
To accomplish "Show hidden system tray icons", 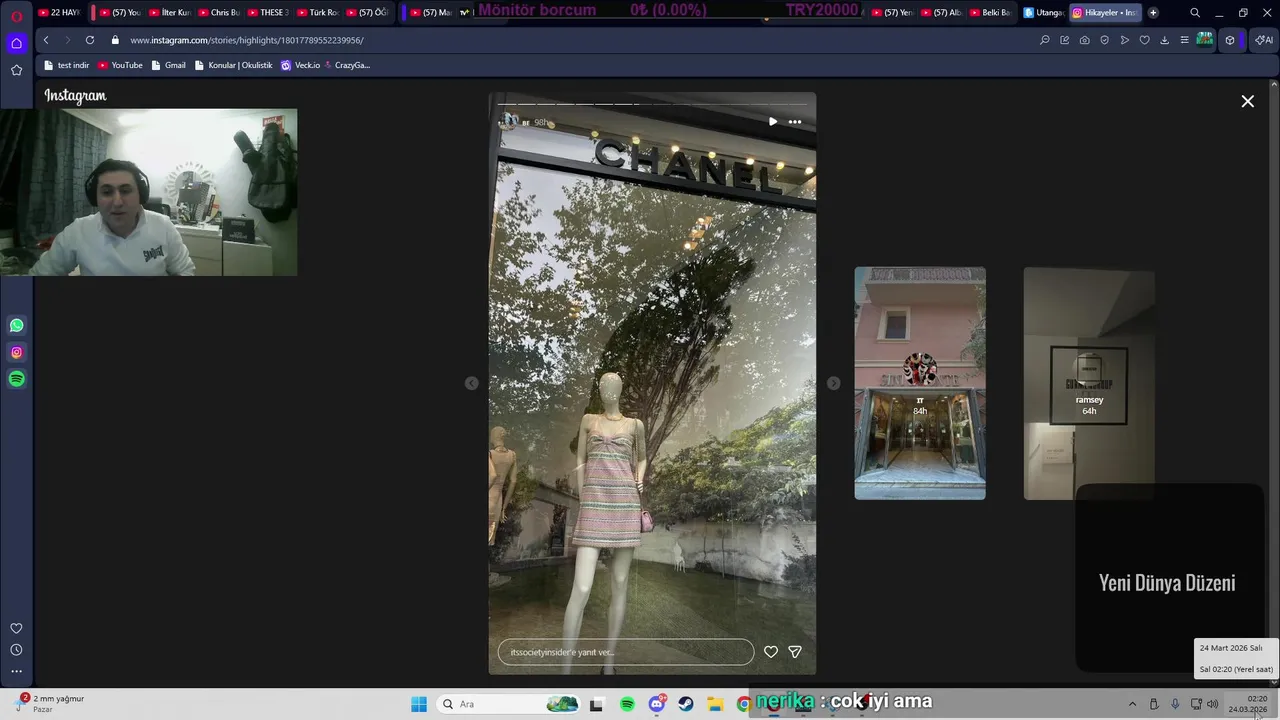I will (1132, 704).
